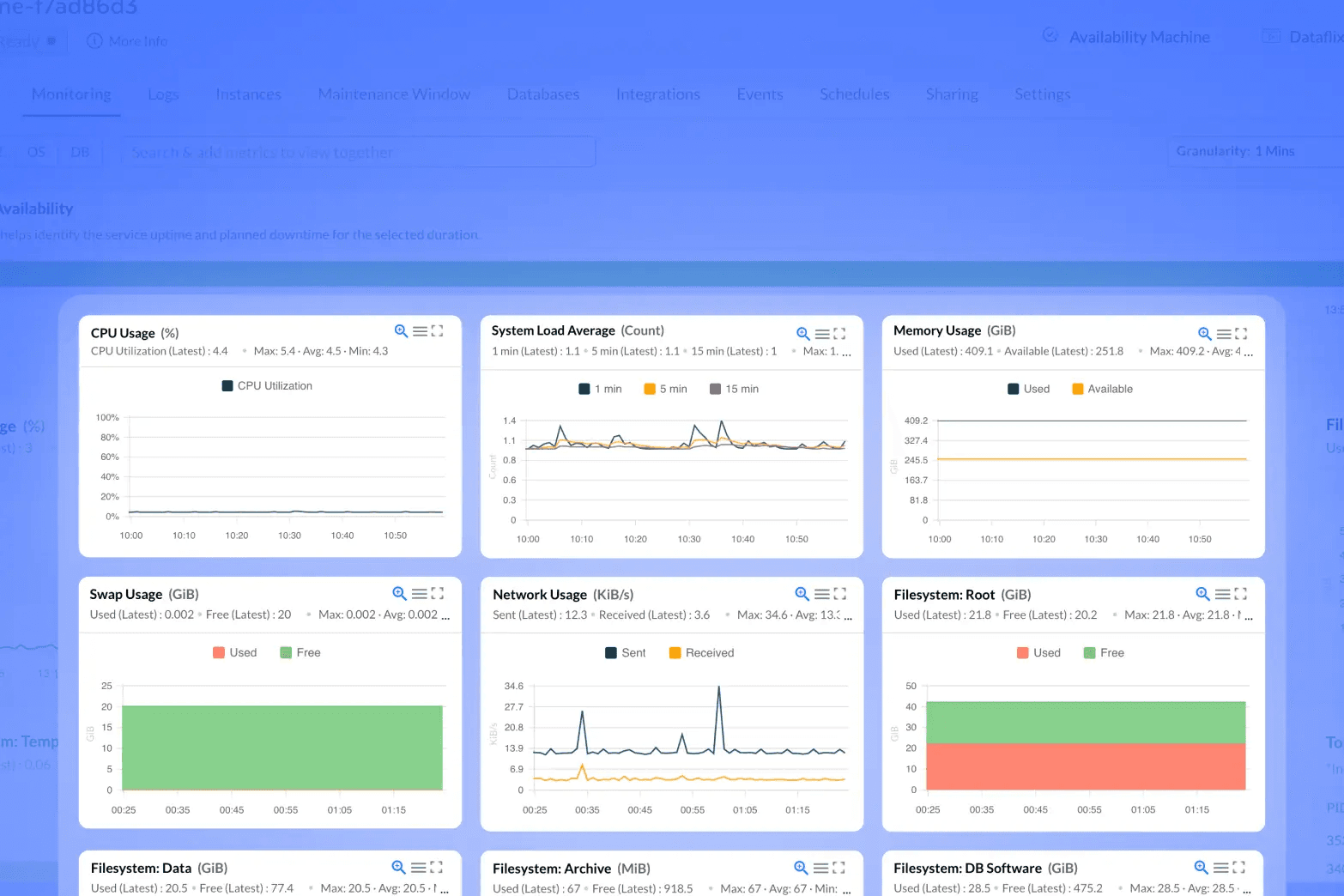Viewport: 1344px width, 896px height.
Task: Expand Filesystem: Root chart fullscreen
Action: coord(1240,594)
